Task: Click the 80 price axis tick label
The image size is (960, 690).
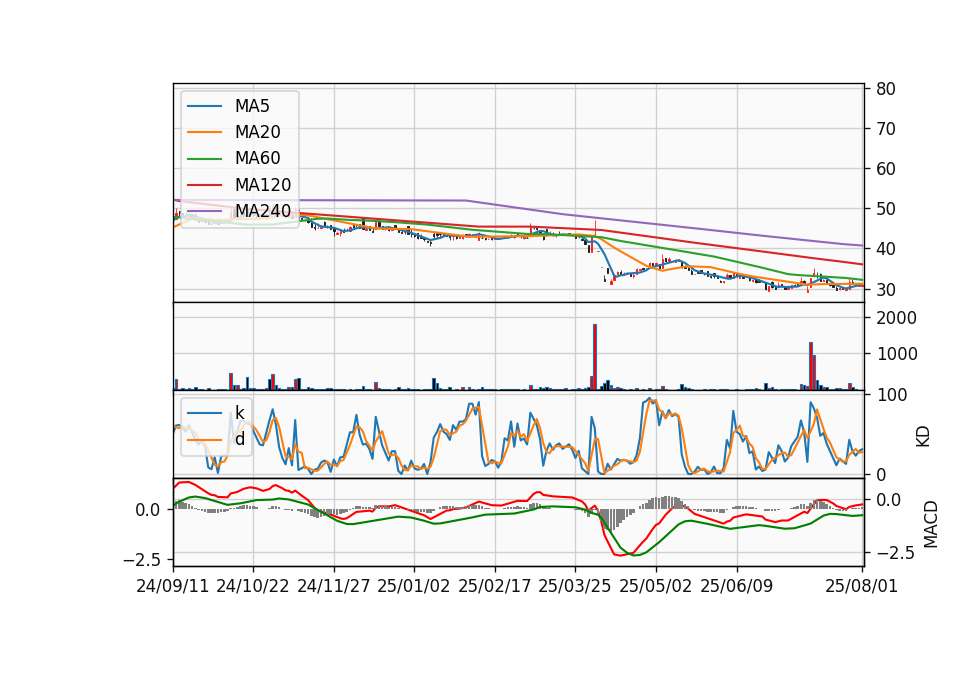Action: [885, 89]
